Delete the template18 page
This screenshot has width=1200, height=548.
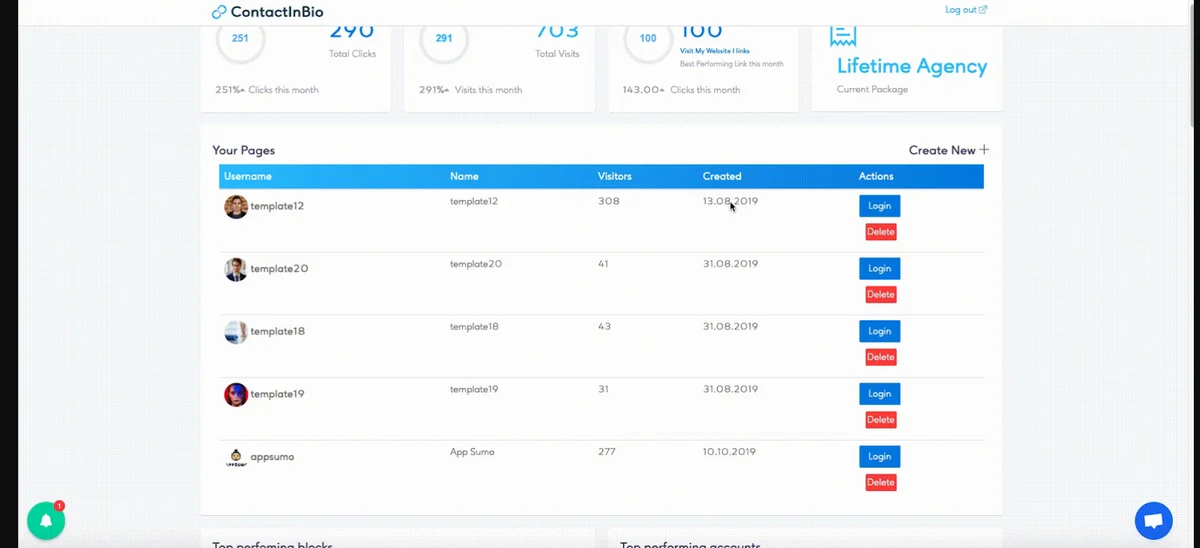tap(881, 357)
